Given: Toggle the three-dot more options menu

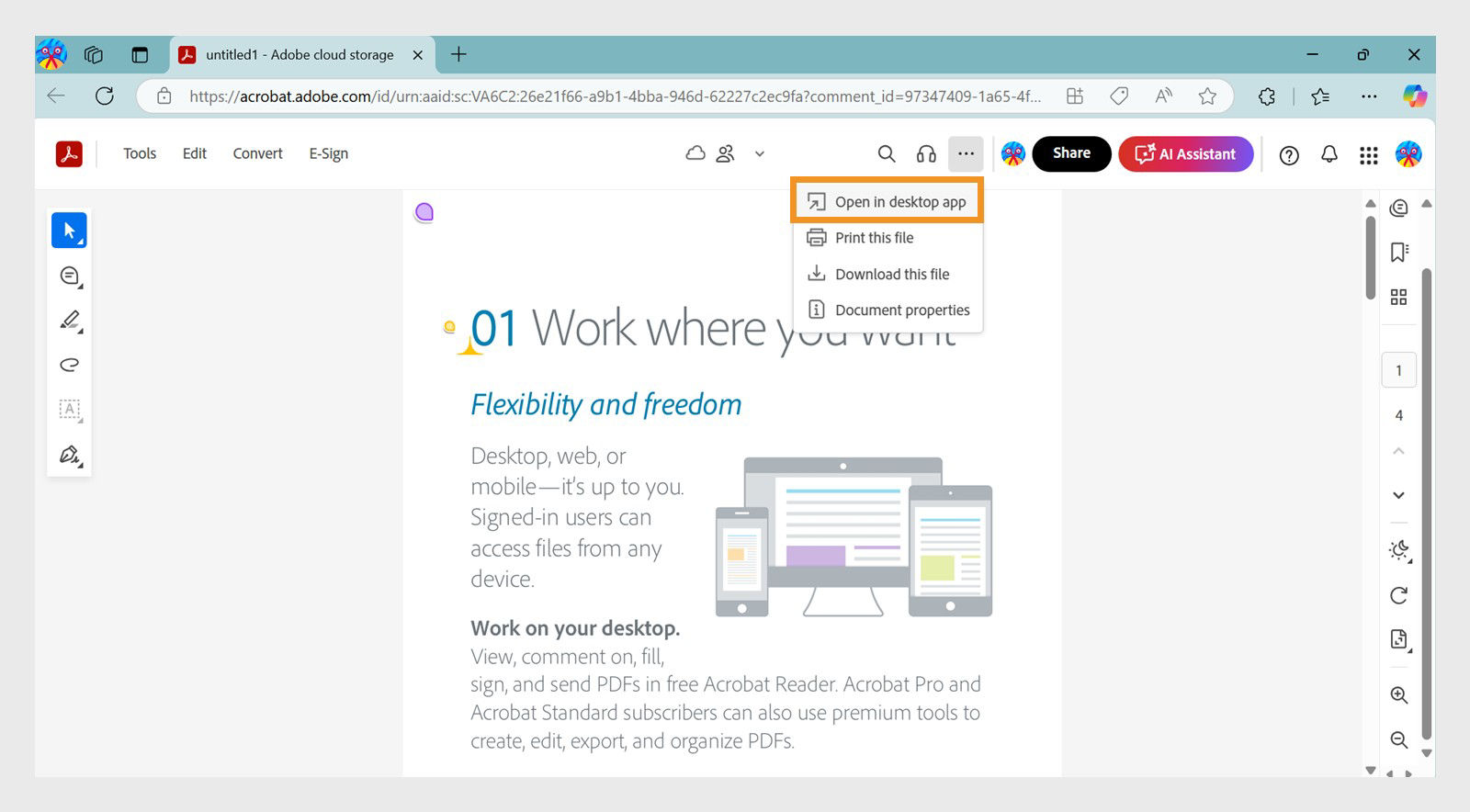Looking at the screenshot, I should click(966, 154).
